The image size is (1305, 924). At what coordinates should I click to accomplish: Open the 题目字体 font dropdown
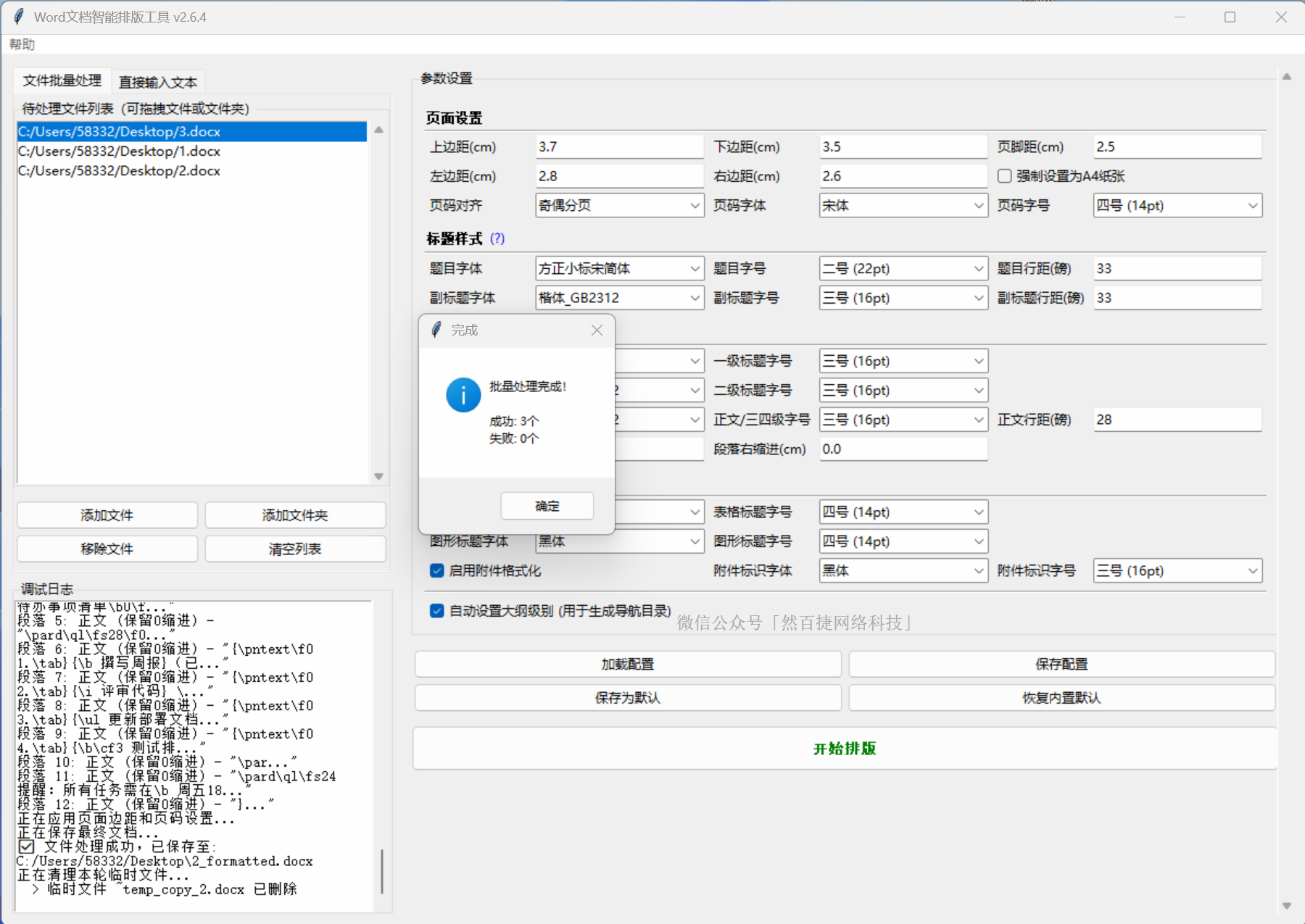(x=619, y=269)
